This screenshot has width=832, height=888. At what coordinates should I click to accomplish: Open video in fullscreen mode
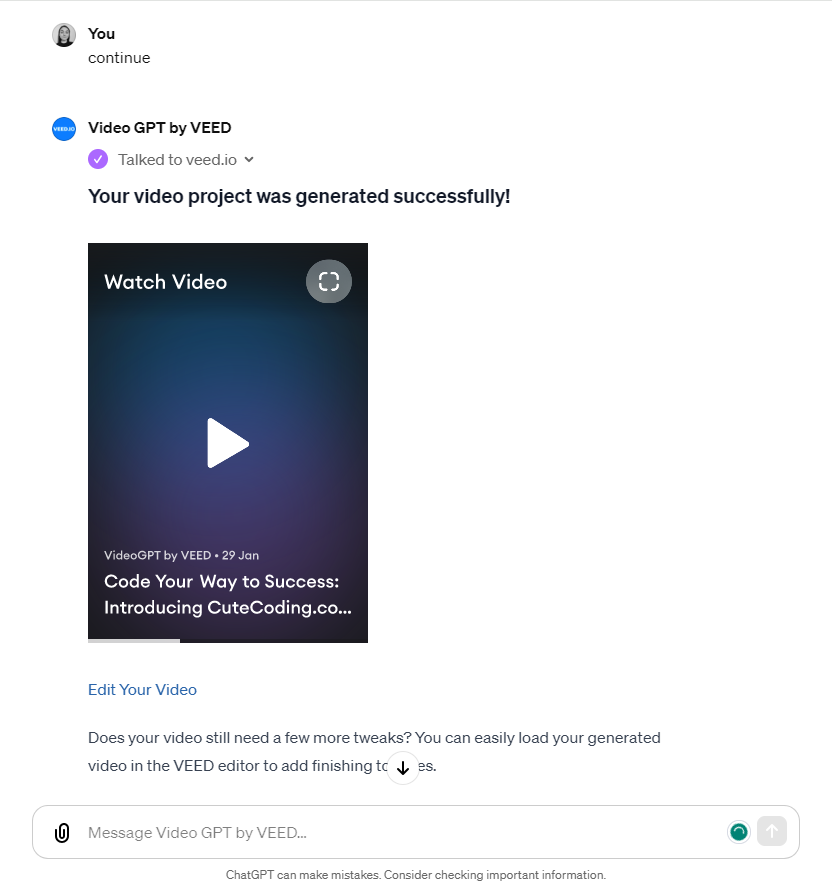(329, 281)
